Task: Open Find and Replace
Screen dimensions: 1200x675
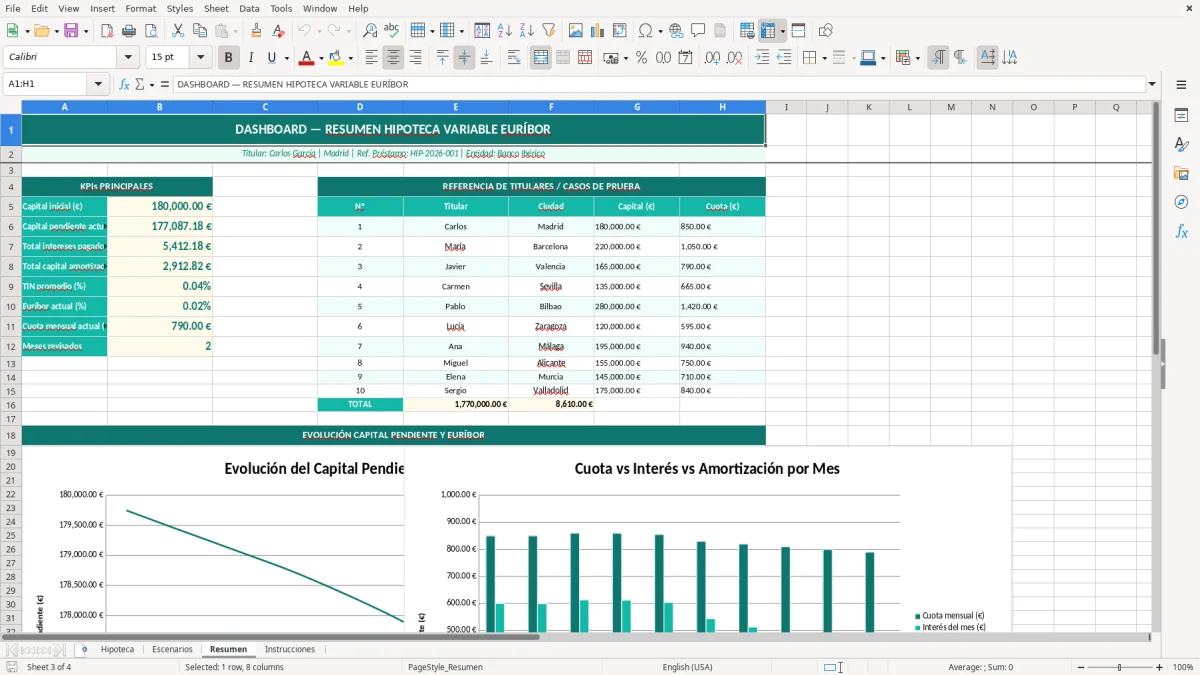Action: pyautogui.click(x=370, y=31)
